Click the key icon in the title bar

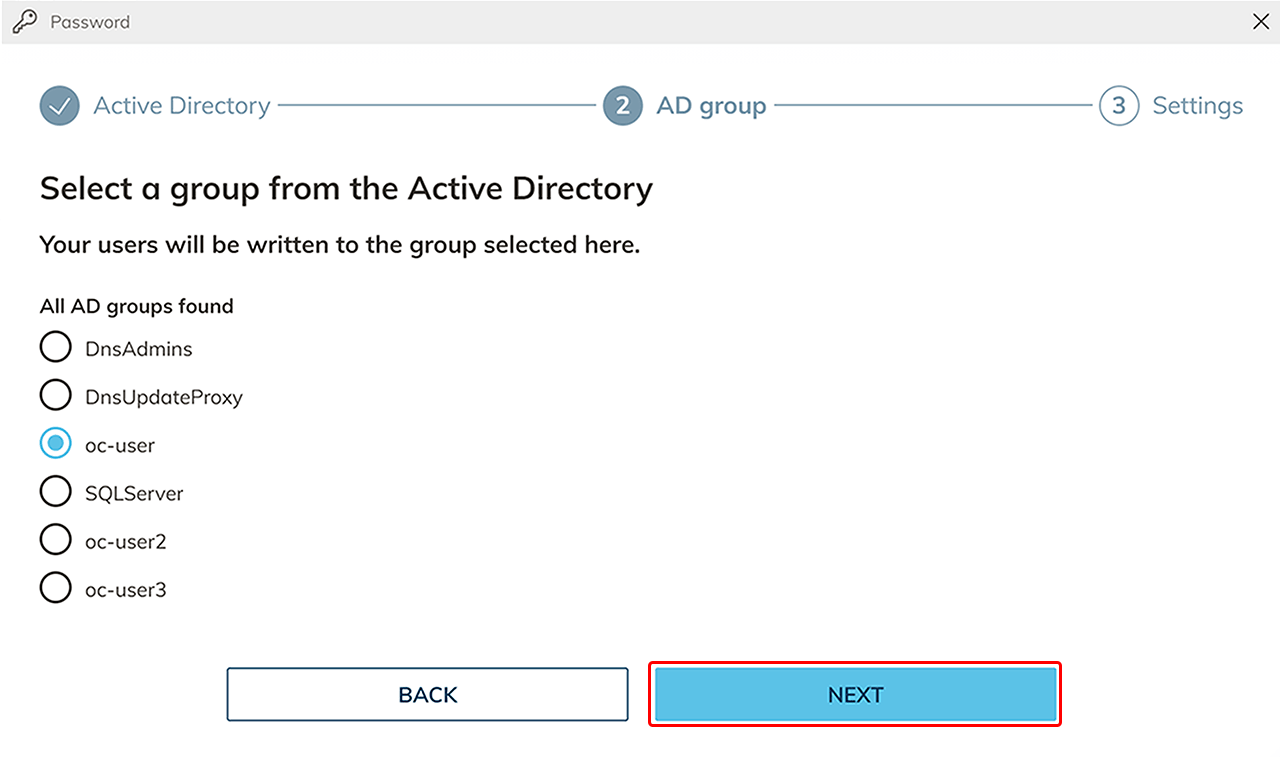point(24,21)
